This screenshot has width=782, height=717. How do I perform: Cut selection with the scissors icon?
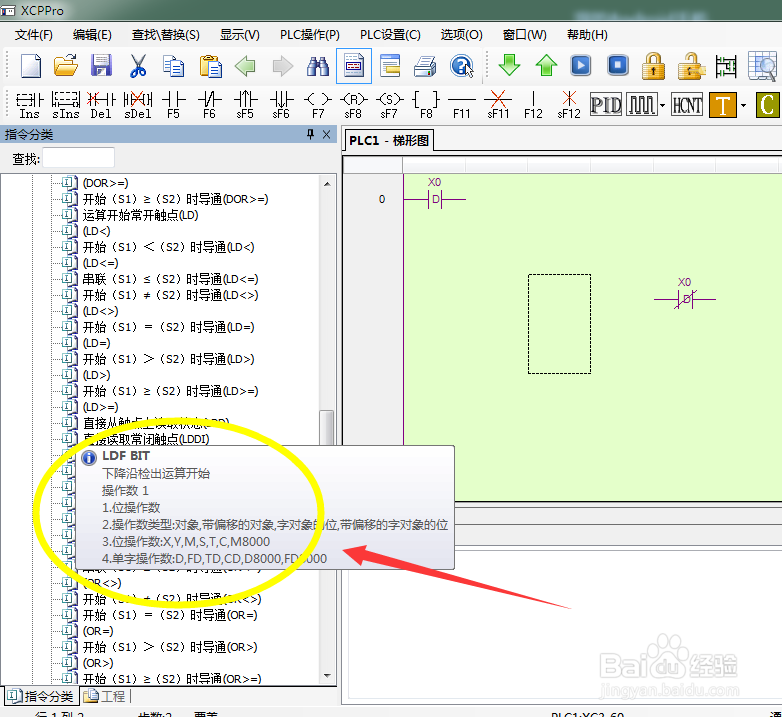tap(137, 66)
